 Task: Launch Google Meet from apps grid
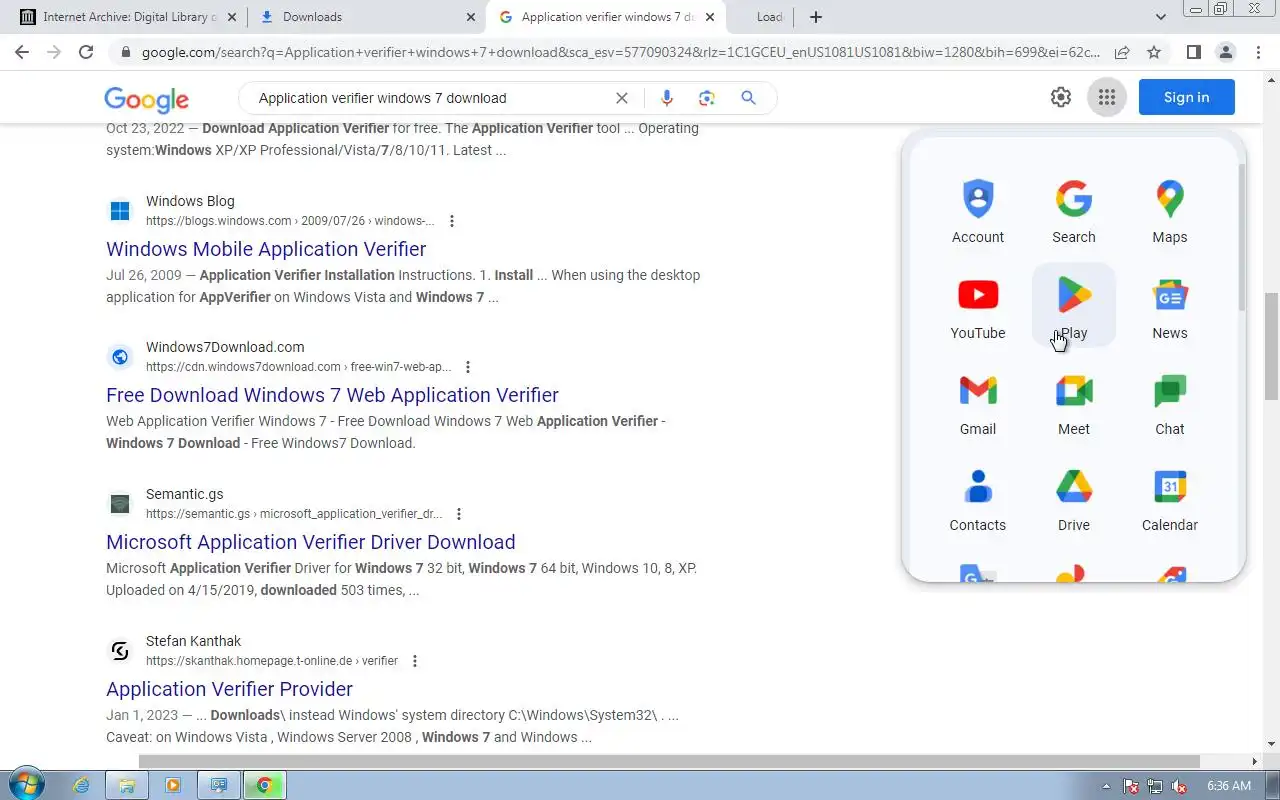(x=1073, y=404)
